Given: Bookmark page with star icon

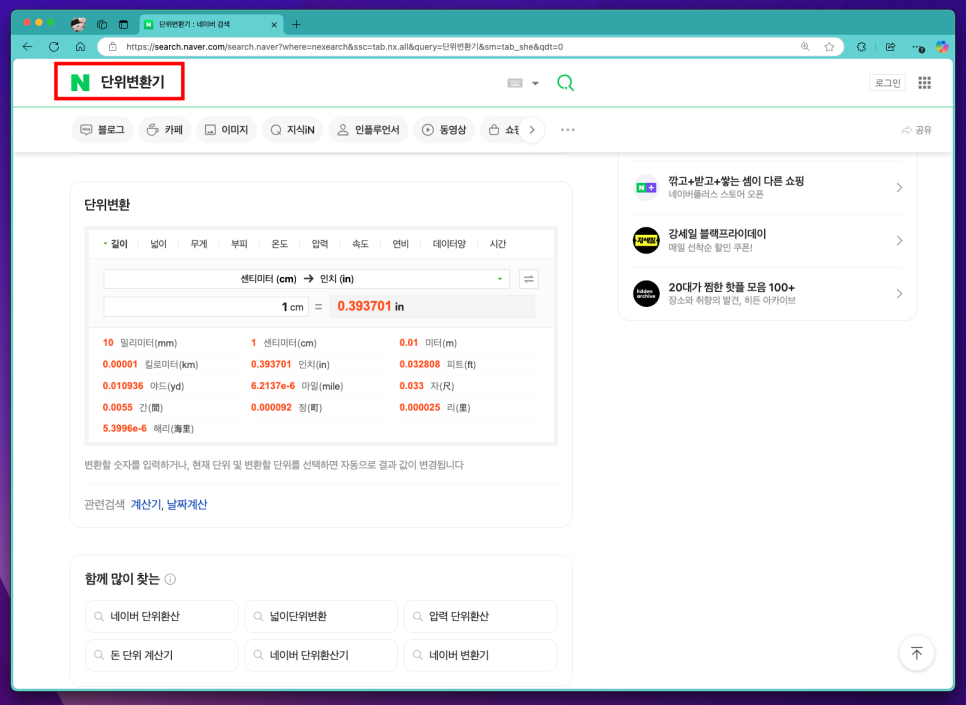Looking at the screenshot, I should click(x=829, y=47).
